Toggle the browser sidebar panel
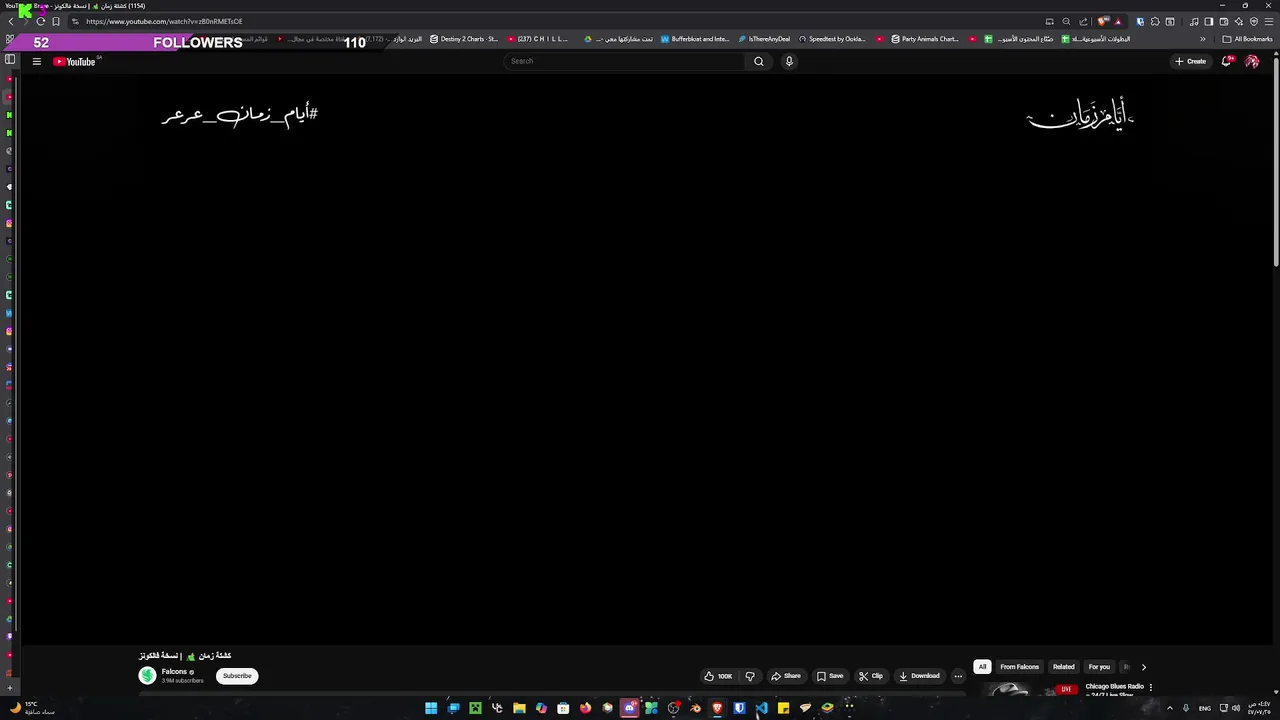The width and height of the screenshot is (1280, 720). [x=1208, y=21]
